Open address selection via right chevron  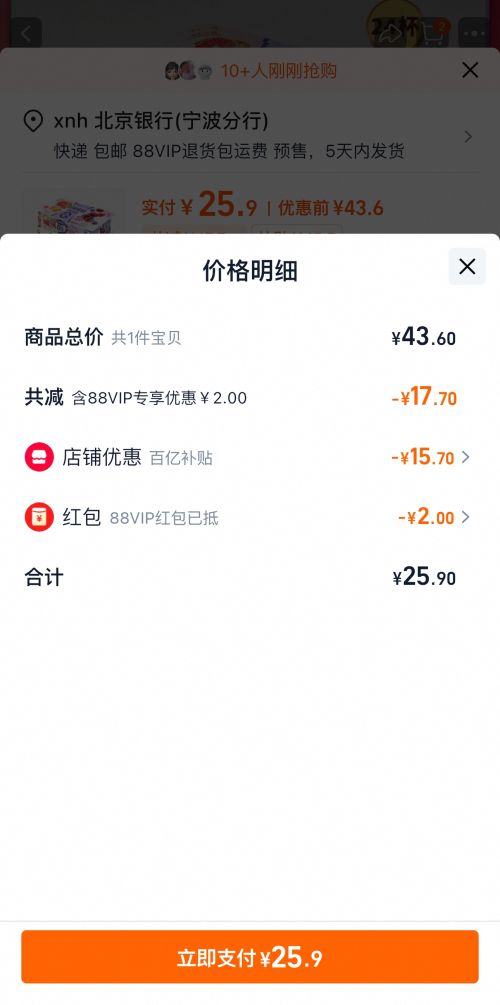[x=468, y=137]
